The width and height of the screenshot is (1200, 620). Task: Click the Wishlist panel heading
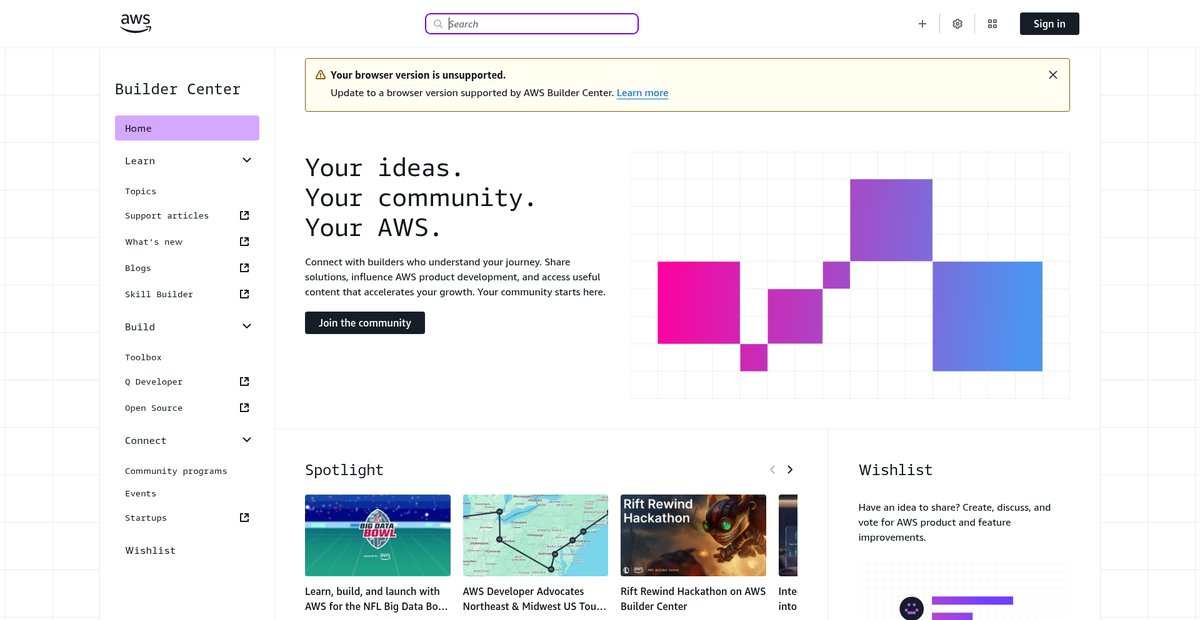pyautogui.click(x=896, y=470)
